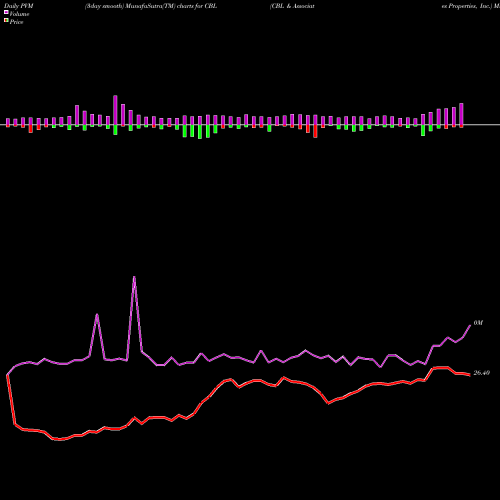The image size is (500, 500).
Task: Click the 'es Properties, Inc.)' title text
Action: tap(467, 6)
